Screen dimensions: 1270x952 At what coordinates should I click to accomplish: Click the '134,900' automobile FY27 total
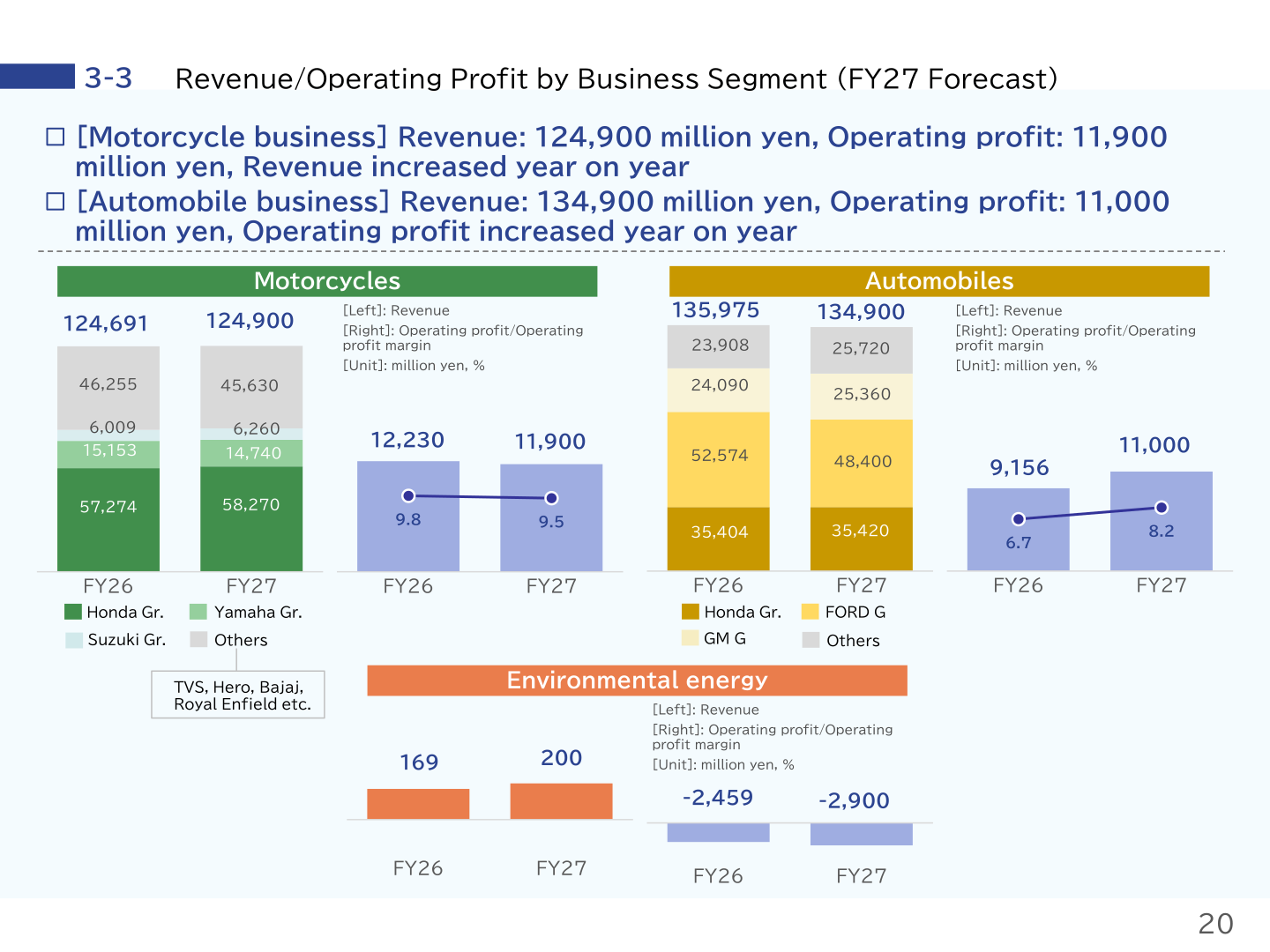click(861, 312)
